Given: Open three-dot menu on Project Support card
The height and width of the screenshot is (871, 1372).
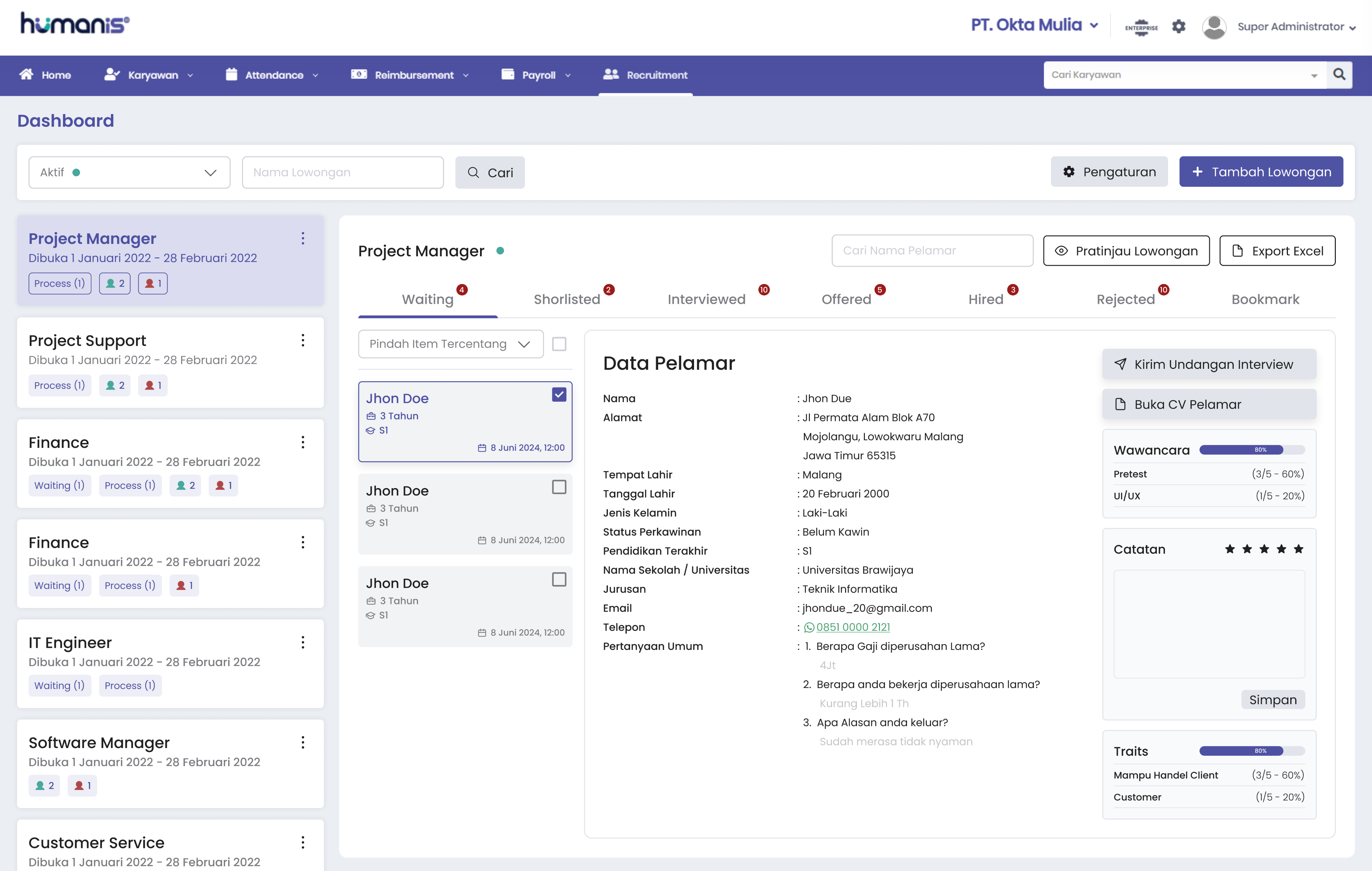Looking at the screenshot, I should [x=302, y=340].
